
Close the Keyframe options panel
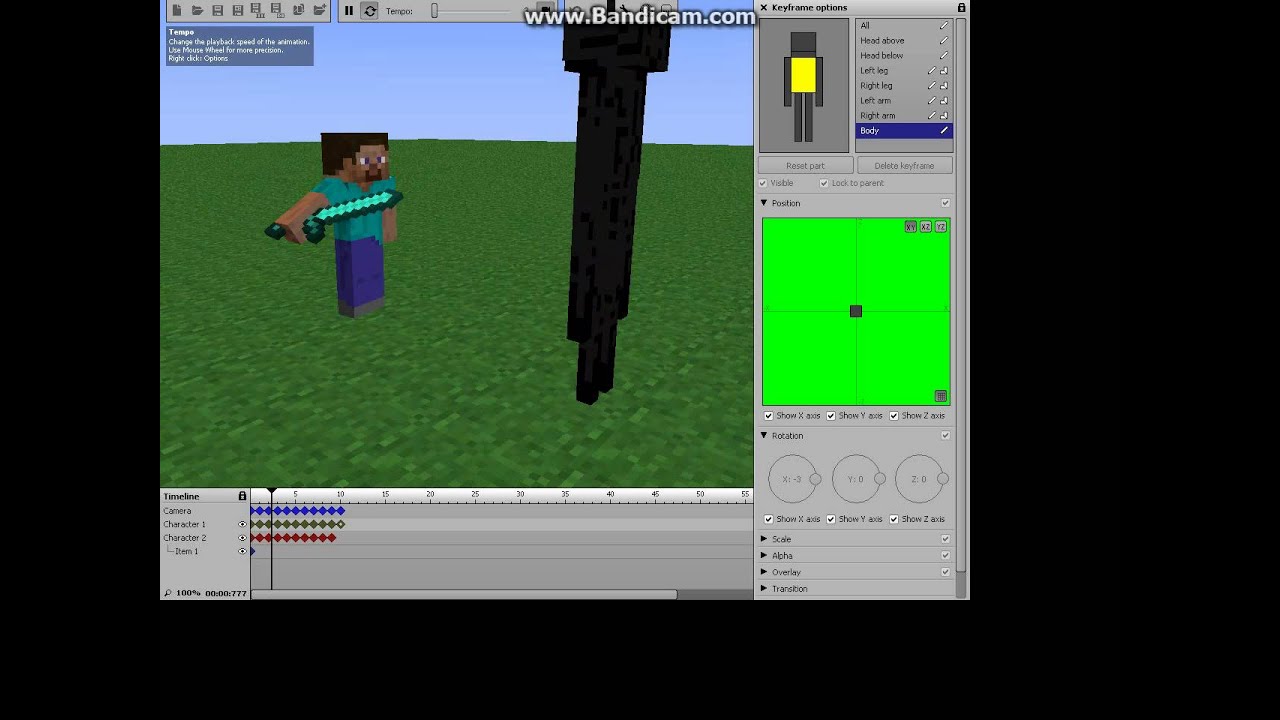(x=764, y=7)
